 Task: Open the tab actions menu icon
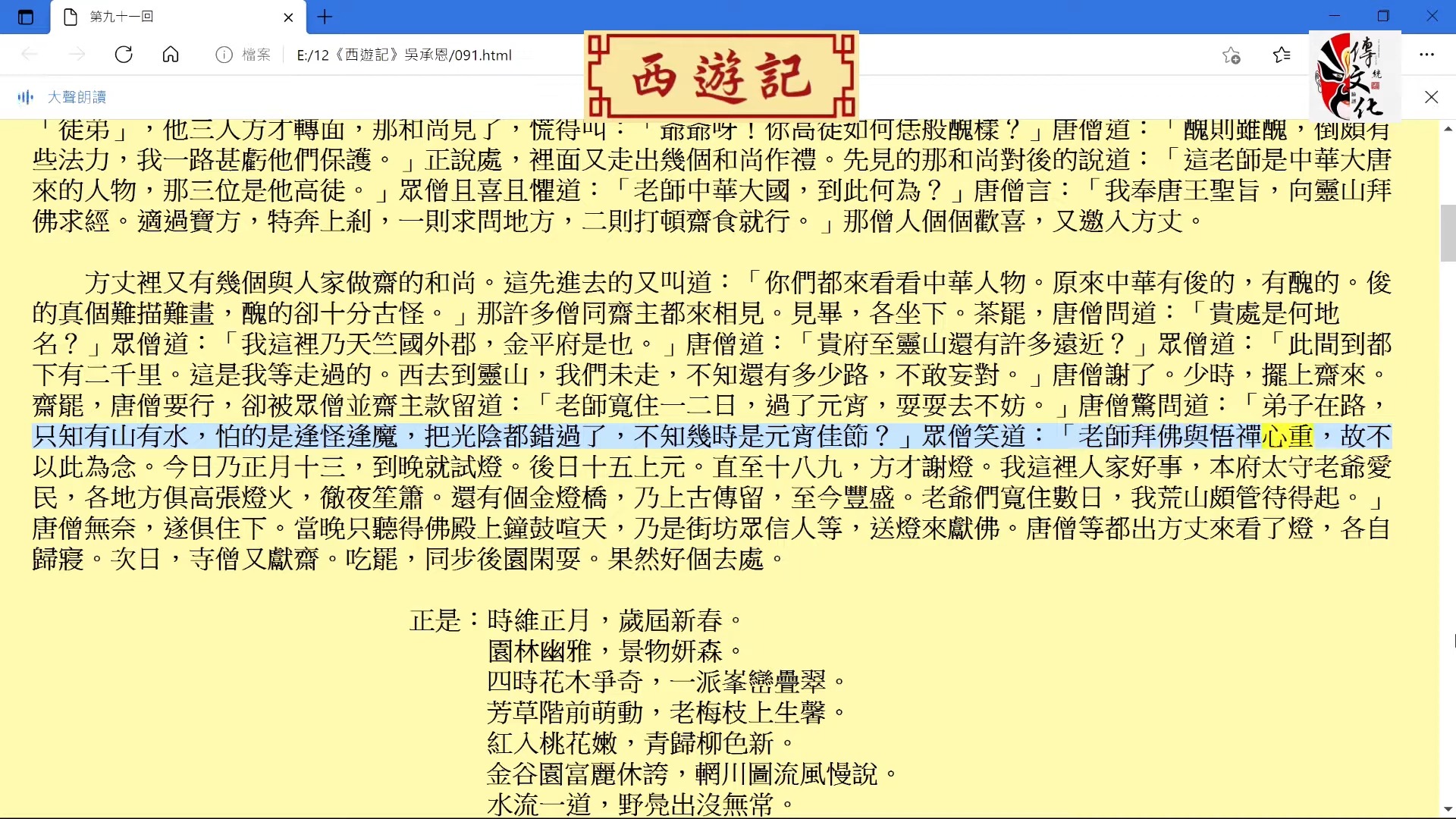26,17
